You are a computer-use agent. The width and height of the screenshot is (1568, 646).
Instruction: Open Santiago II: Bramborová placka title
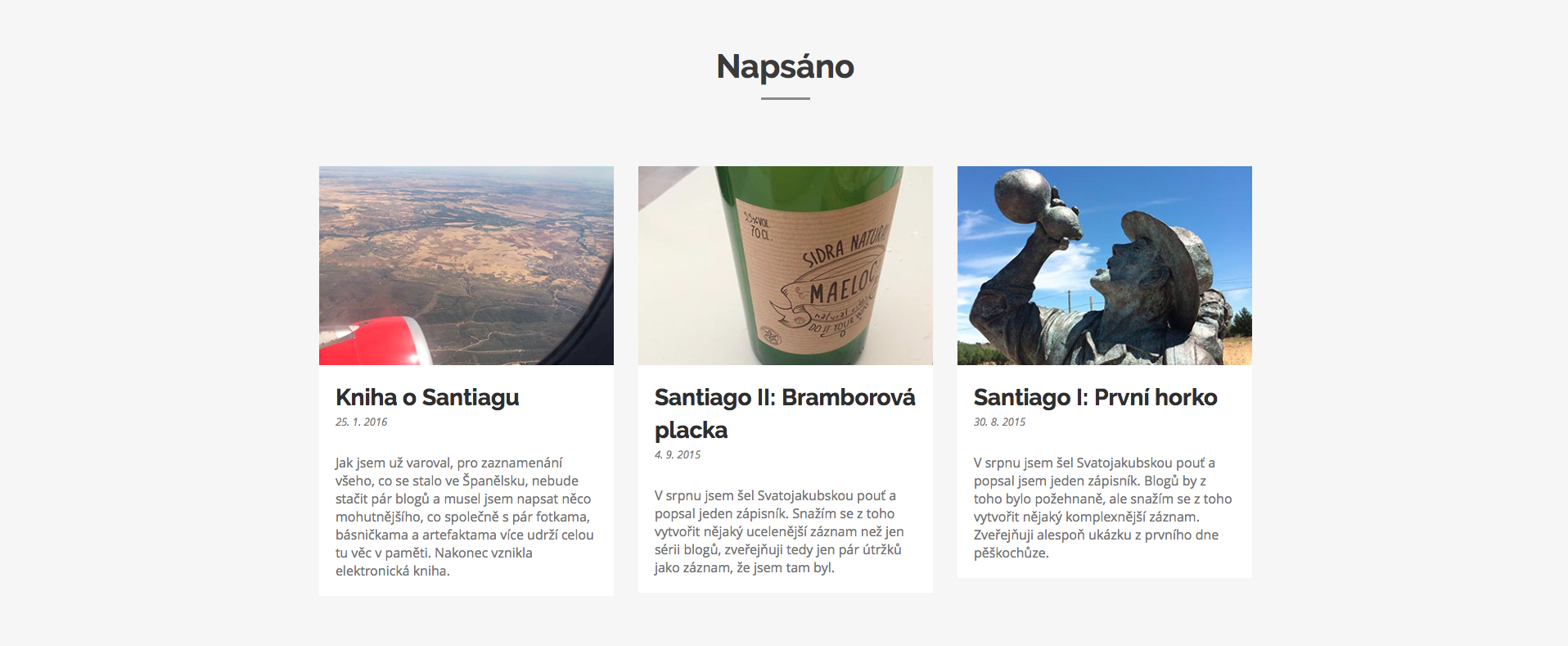[x=785, y=413]
